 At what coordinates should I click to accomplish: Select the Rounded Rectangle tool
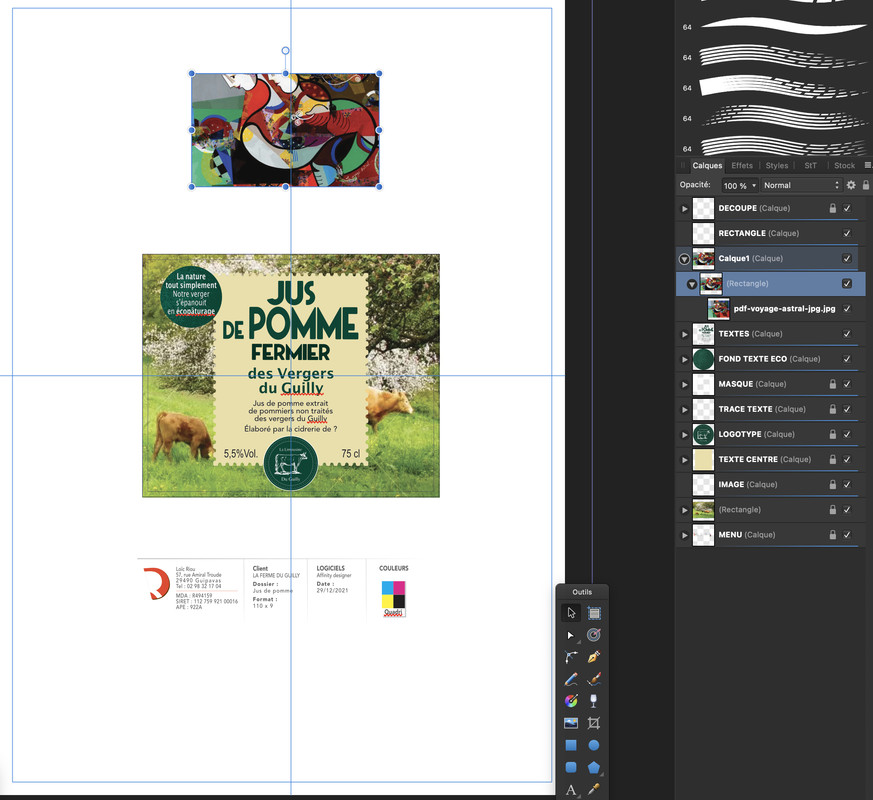click(x=571, y=767)
